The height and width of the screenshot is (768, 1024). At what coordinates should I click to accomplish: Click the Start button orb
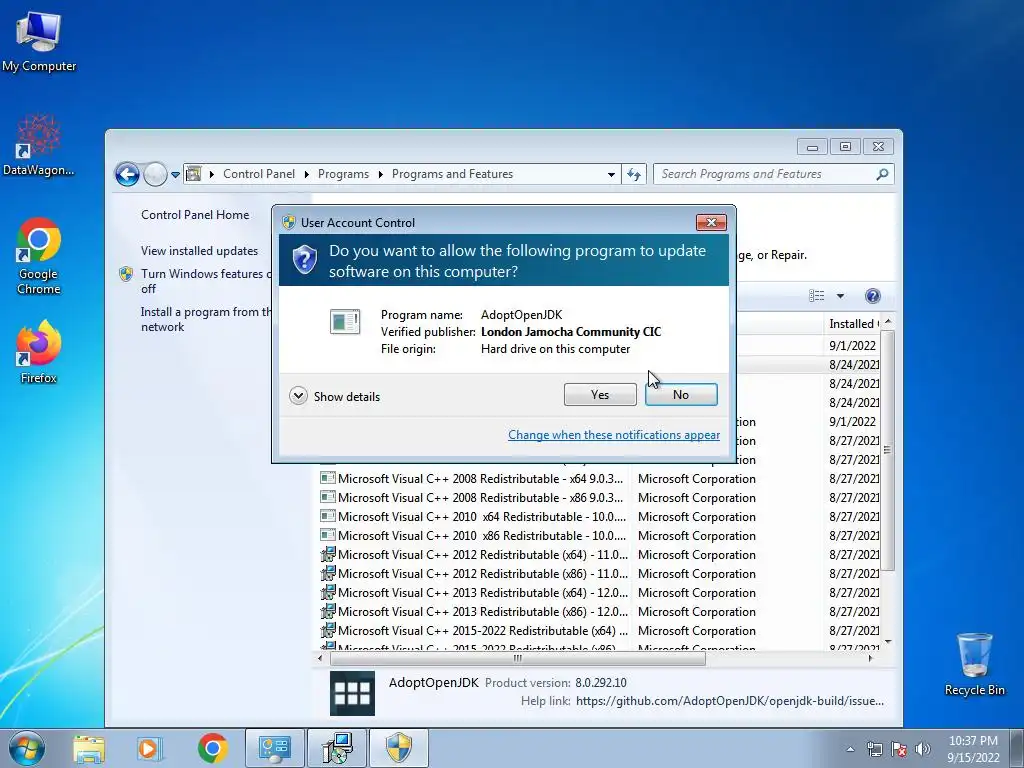click(x=27, y=748)
